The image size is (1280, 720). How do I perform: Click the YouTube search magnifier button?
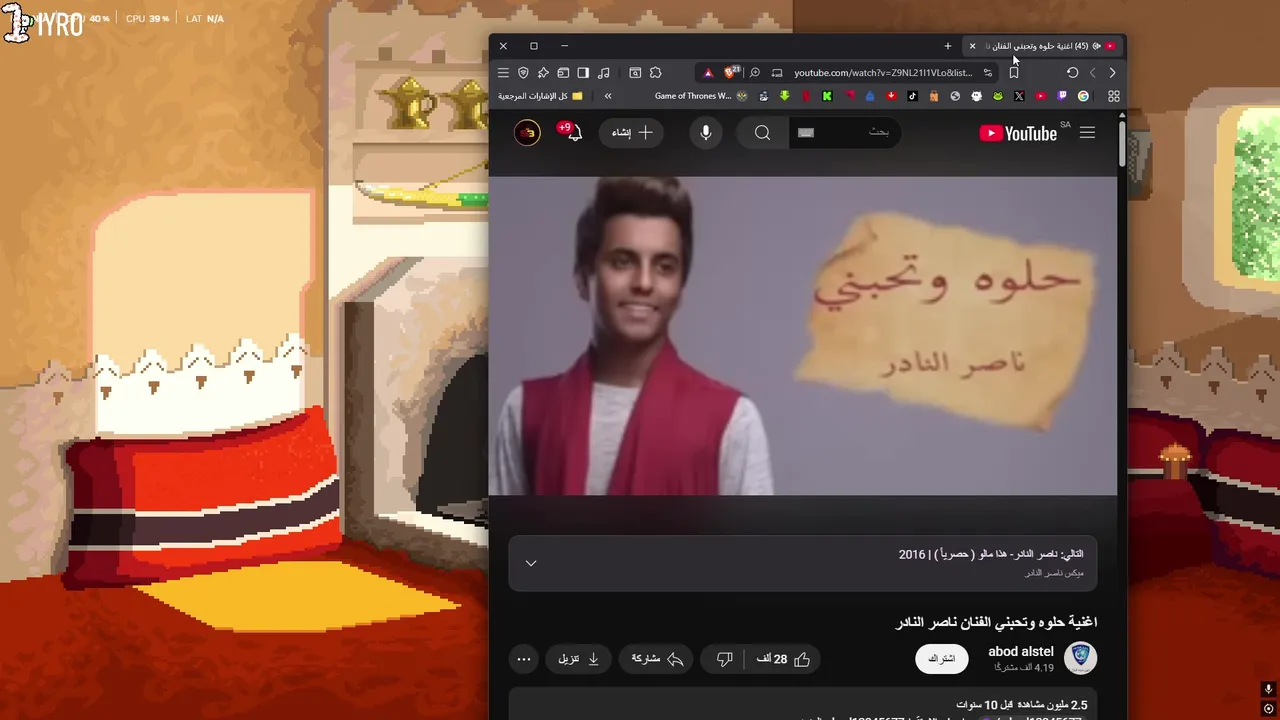click(762, 133)
